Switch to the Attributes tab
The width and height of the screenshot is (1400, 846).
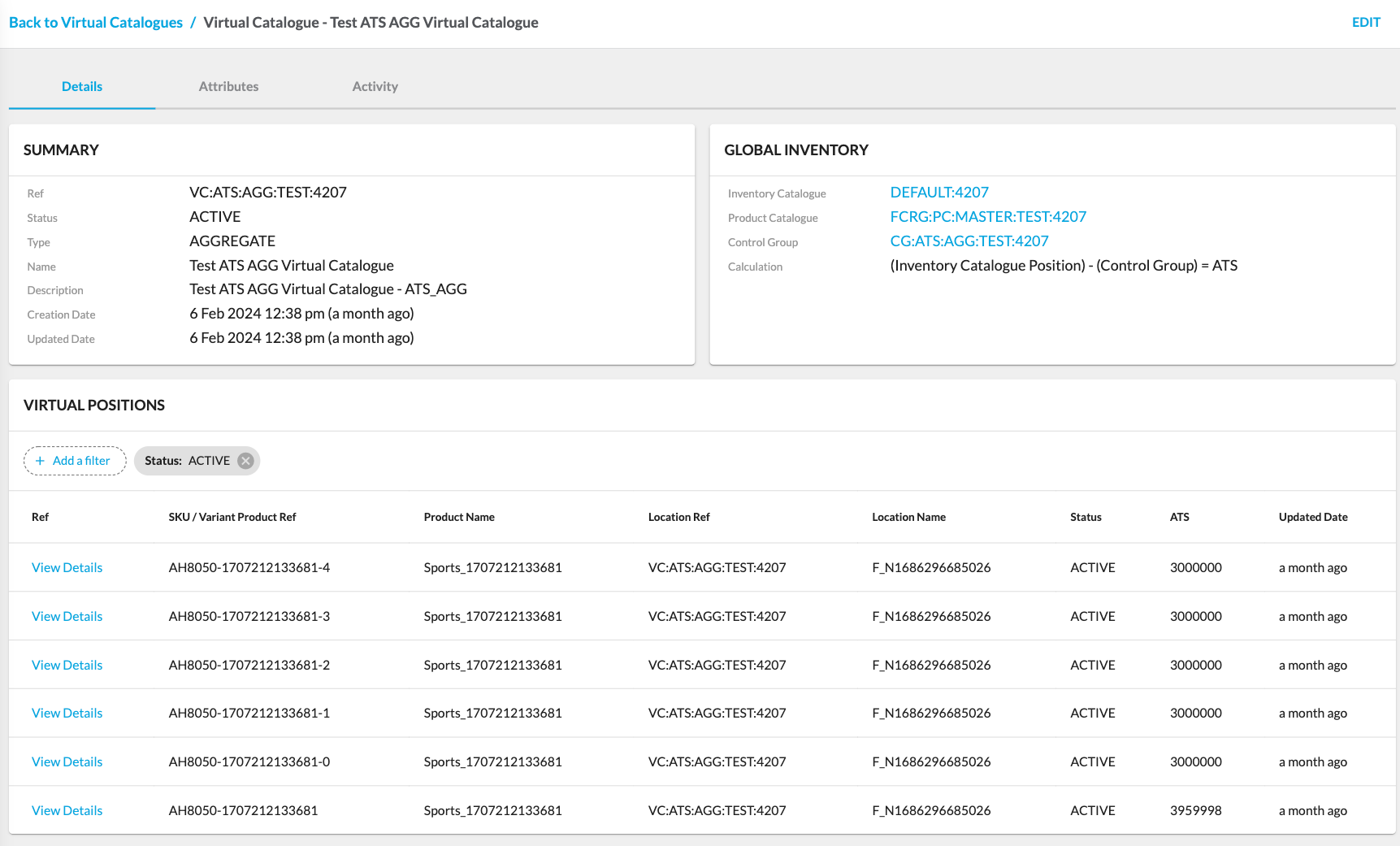click(228, 86)
